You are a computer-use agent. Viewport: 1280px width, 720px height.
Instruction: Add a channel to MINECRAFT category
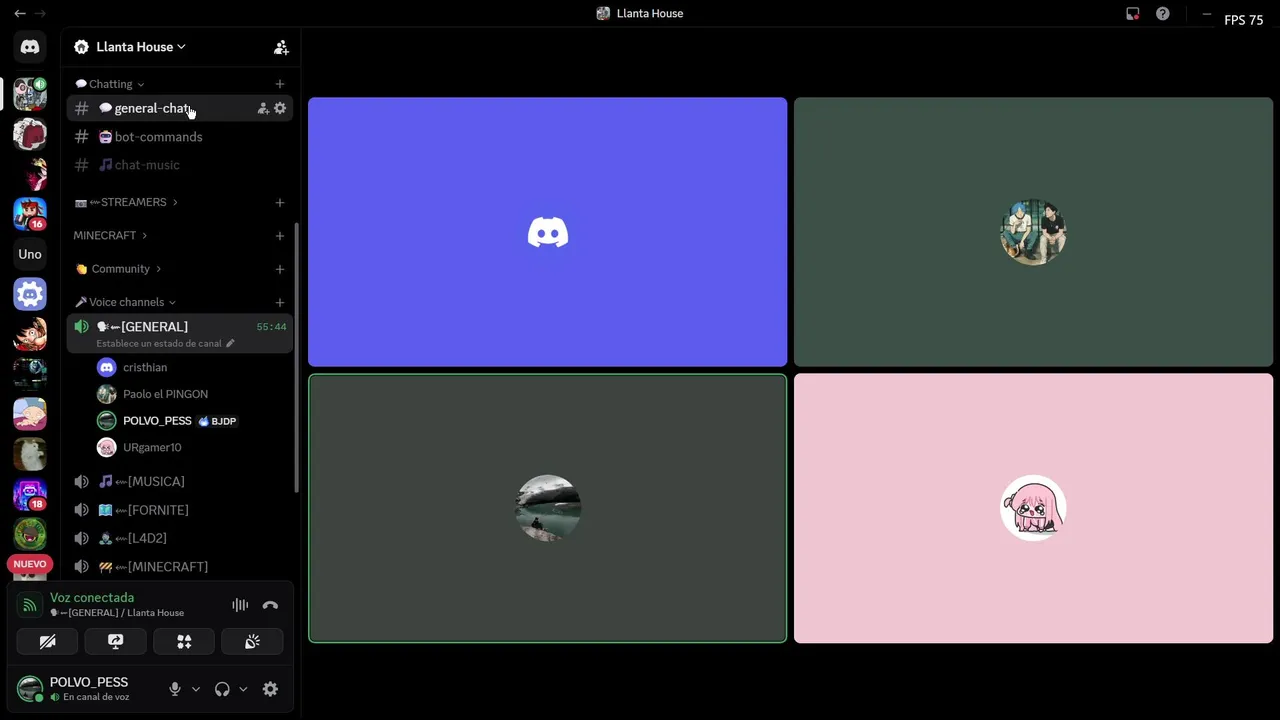coord(280,236)
